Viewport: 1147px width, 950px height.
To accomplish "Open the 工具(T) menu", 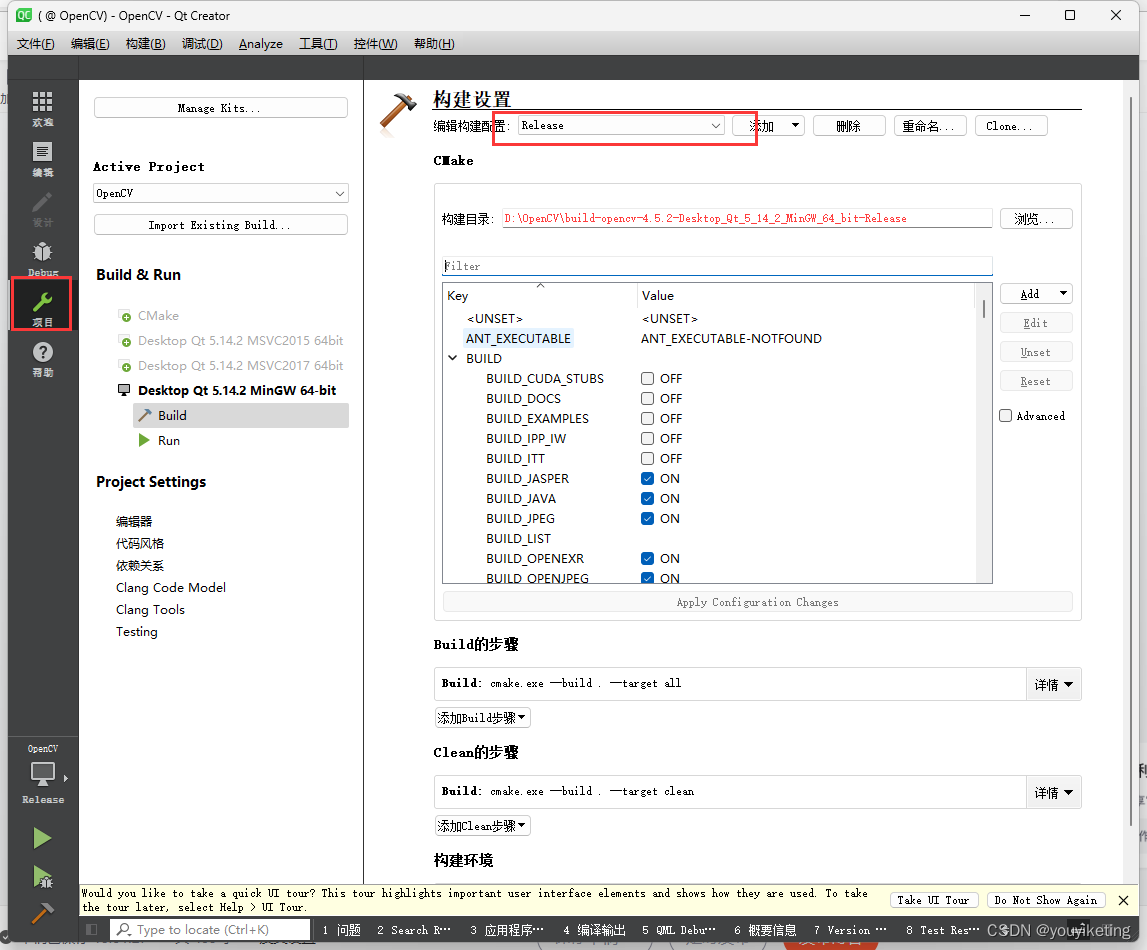I will coord(318,44).
